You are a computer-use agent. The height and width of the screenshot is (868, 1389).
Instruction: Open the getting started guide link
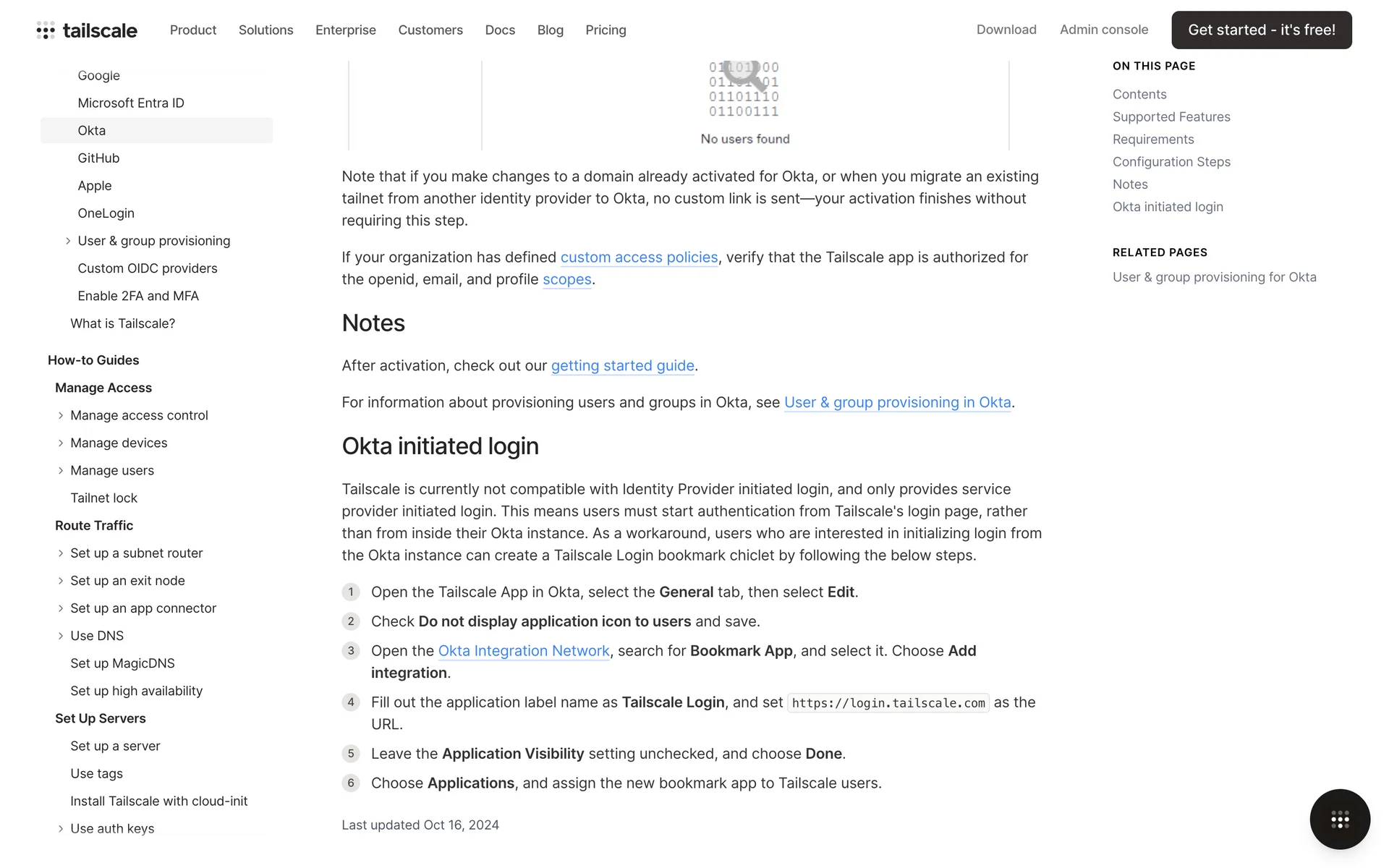pyautogui.click(x=622, y=366)
